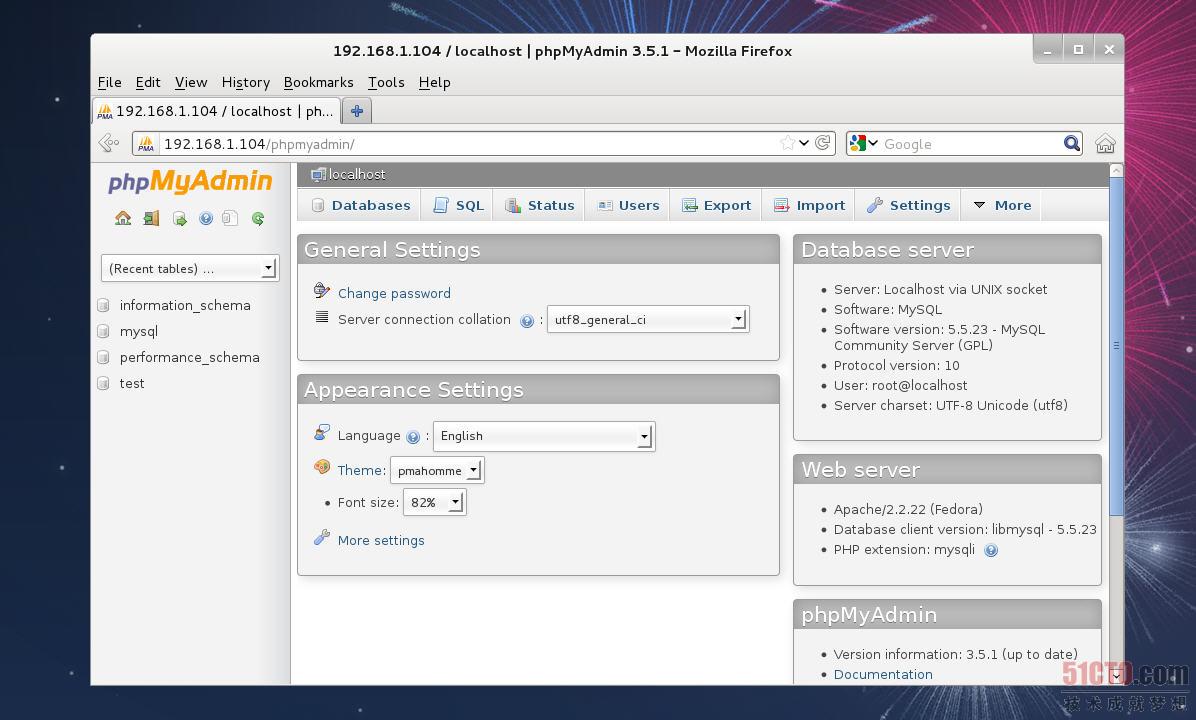Click the help icon beside Server connection collation
This screenshot has width=1196, height=720.
coord(527,321)
